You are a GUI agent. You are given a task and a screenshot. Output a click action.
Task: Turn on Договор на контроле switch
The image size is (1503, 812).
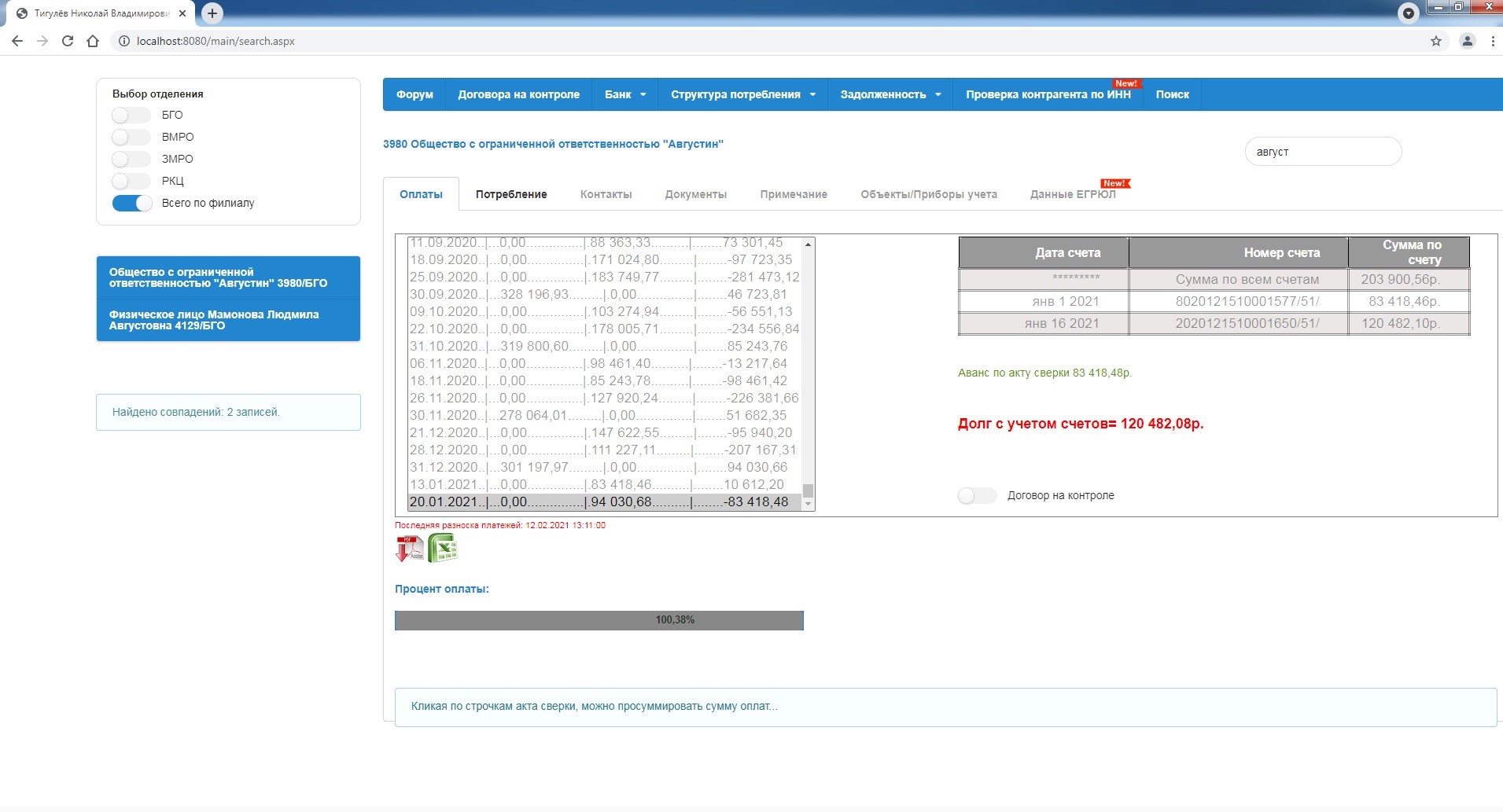click(x=977, y=495)
